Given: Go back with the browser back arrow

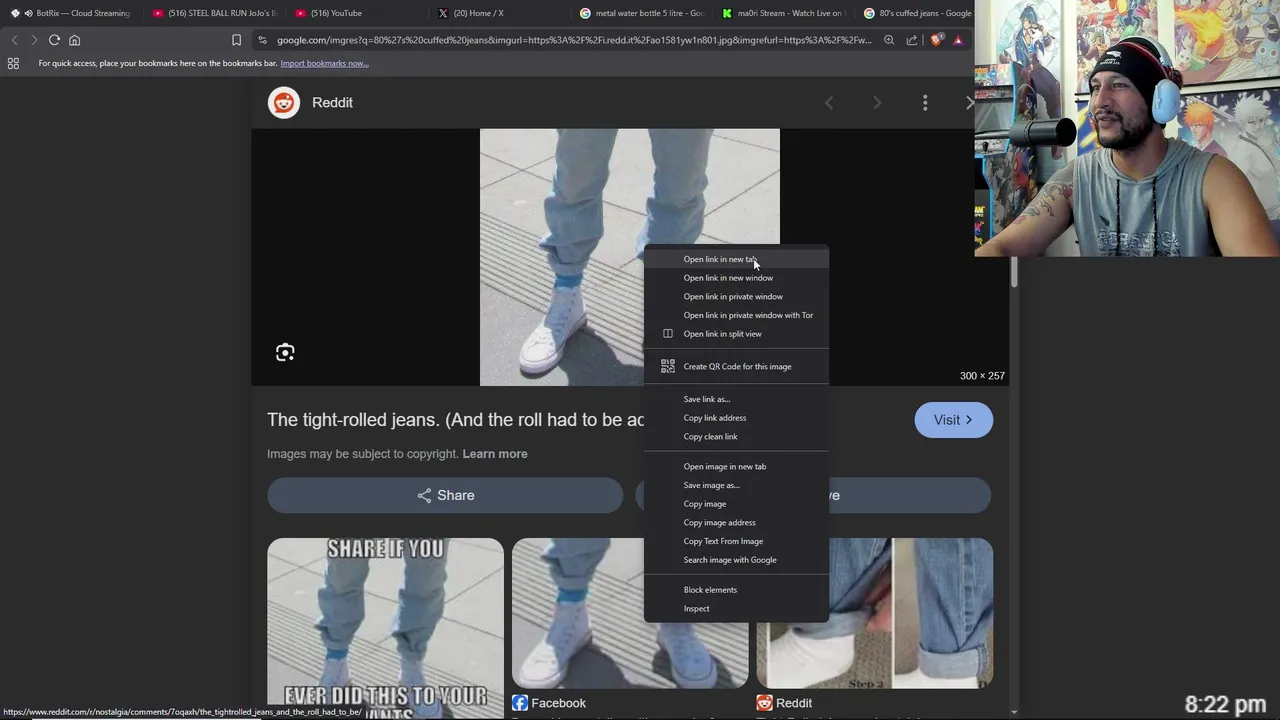Looking at the screenshot, I should tap(14, 40).
